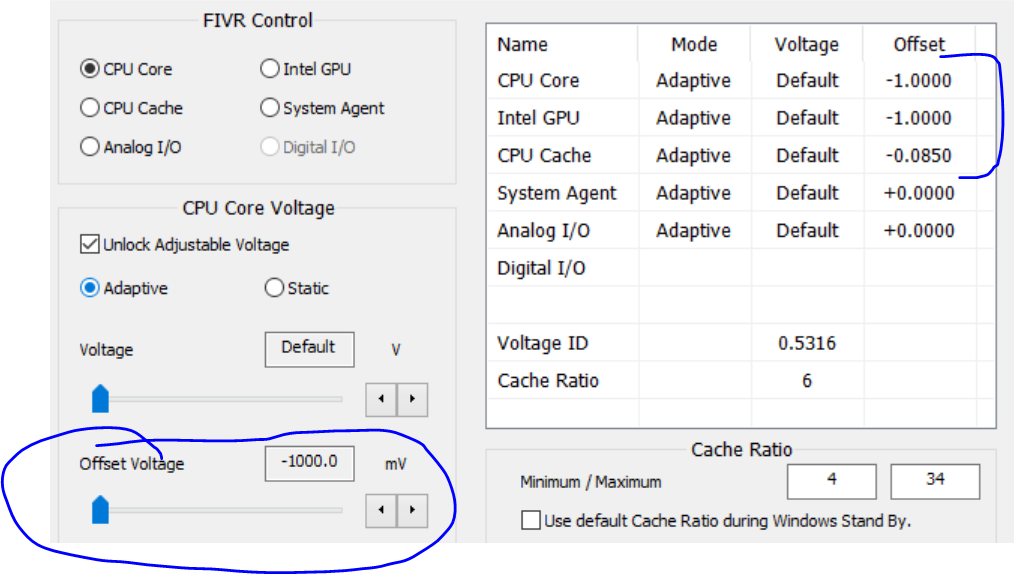Image resolution: width=1014 pixels, height=574 pixels.
Task: Increase Voltage with the right arrow
Action: pyautogui.click(x=412, y=400)
